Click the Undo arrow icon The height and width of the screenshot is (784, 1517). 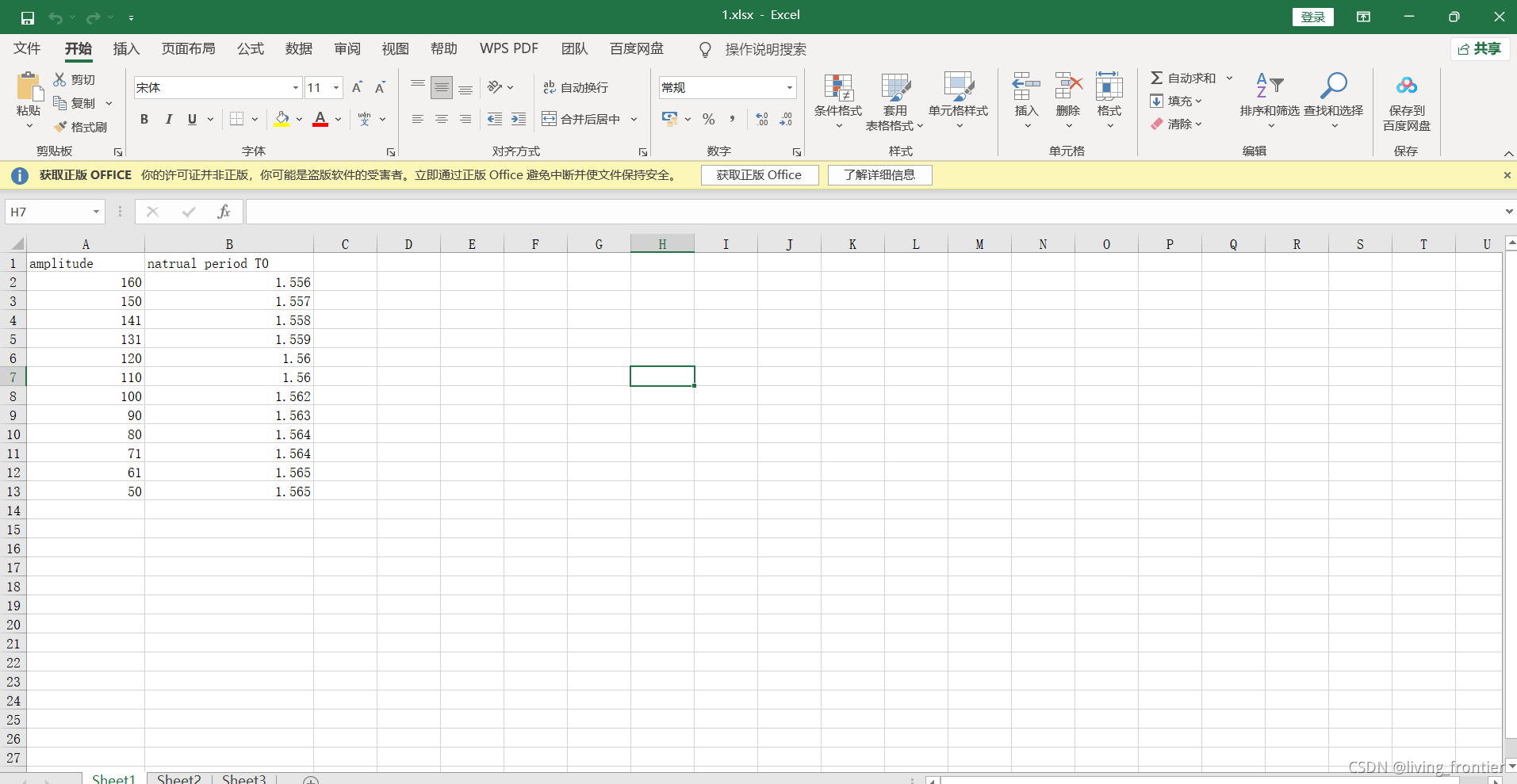(56, 17)
